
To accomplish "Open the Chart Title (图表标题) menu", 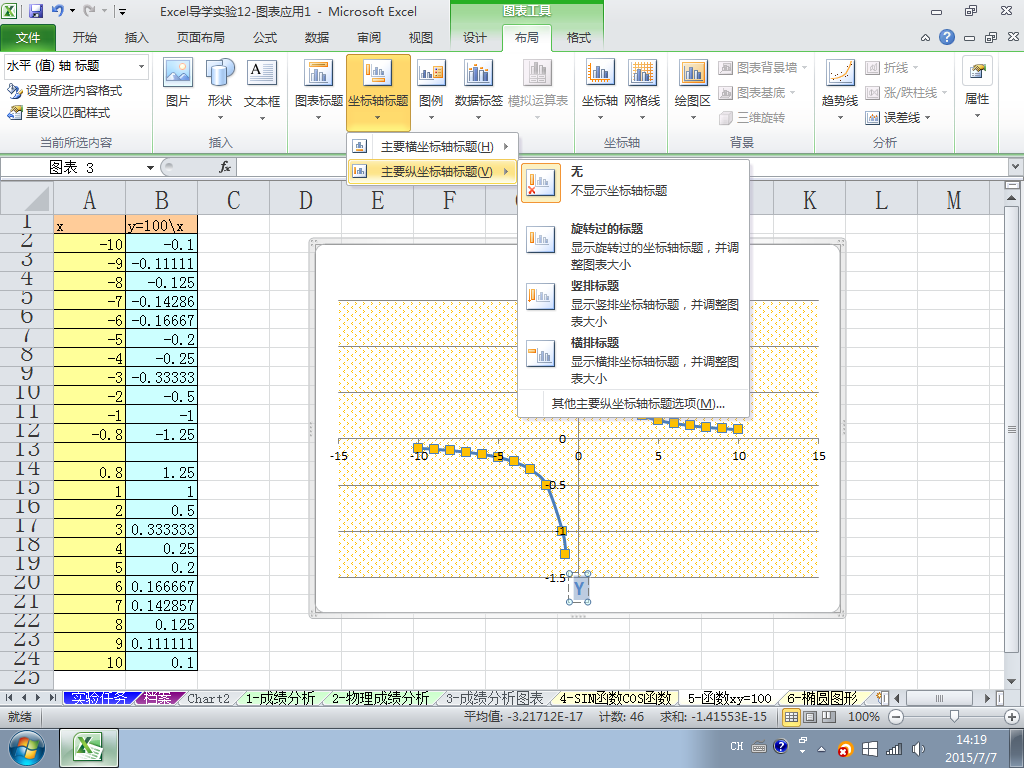I will [x=319, y=89].
